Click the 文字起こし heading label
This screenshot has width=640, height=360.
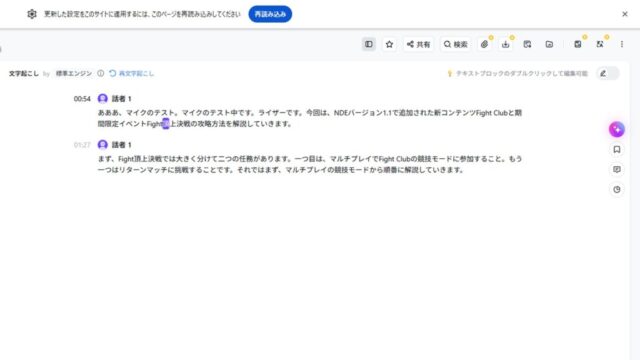tap(24, 73)
